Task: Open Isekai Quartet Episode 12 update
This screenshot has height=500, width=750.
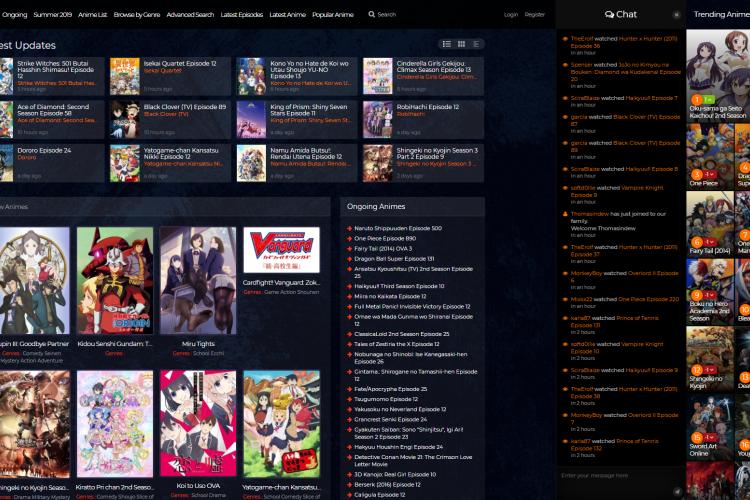Action: pyautogui.click(x=180, y=63)
